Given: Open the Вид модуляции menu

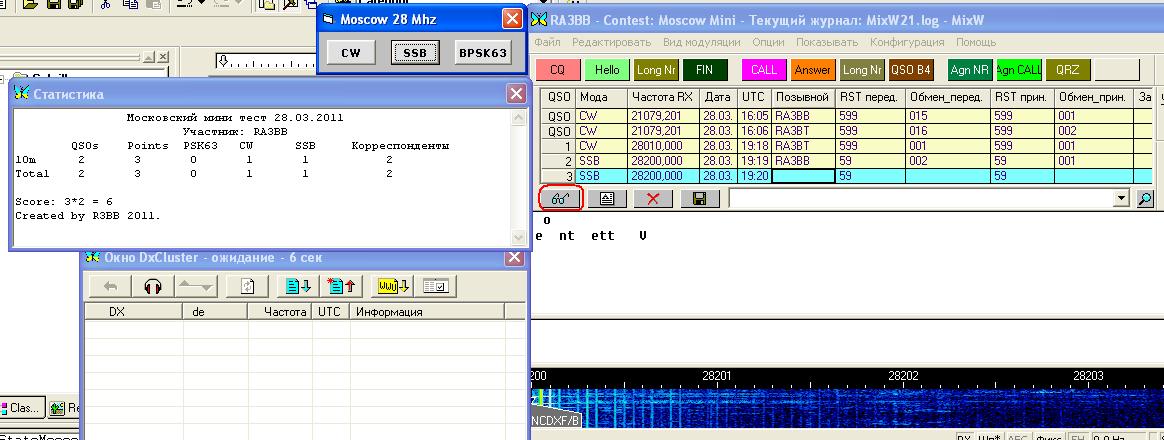Looking at the screenshot, I should coord(701,42).
